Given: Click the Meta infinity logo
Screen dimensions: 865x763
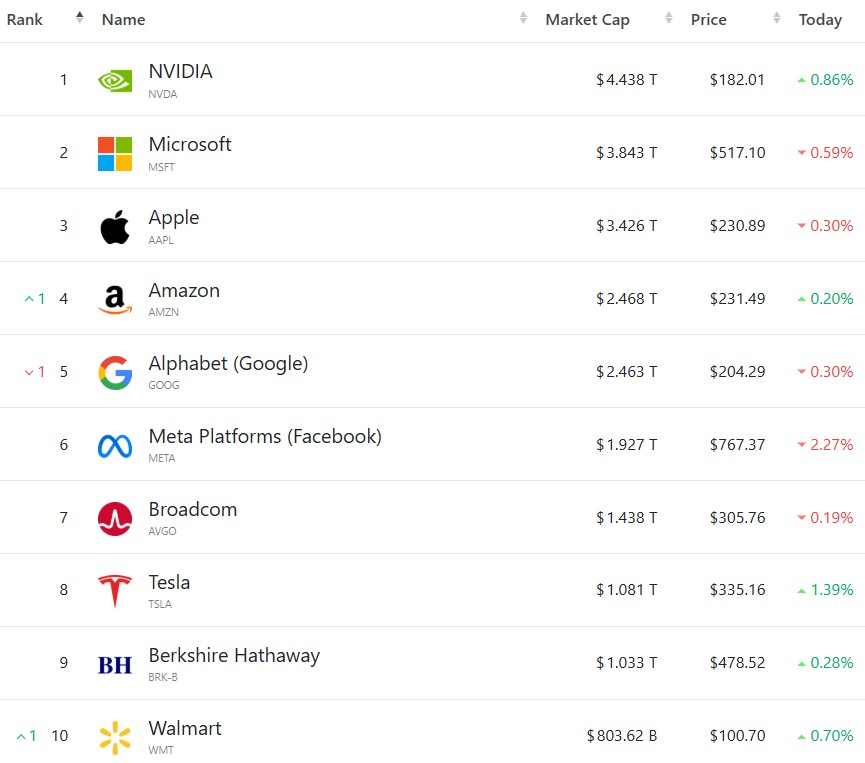Looking at the screenshot, I should tap(115, 446).
